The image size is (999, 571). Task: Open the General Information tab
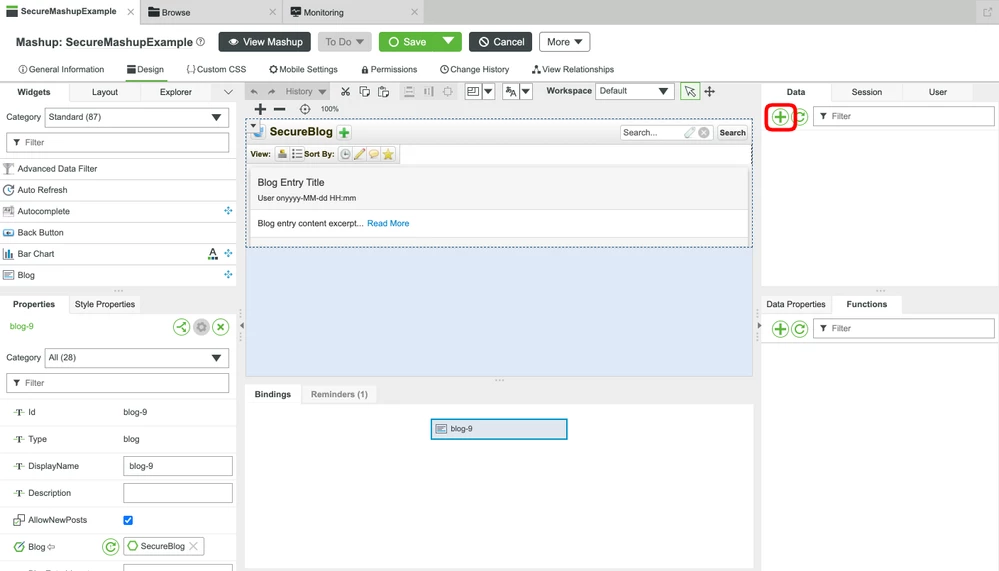61,69
